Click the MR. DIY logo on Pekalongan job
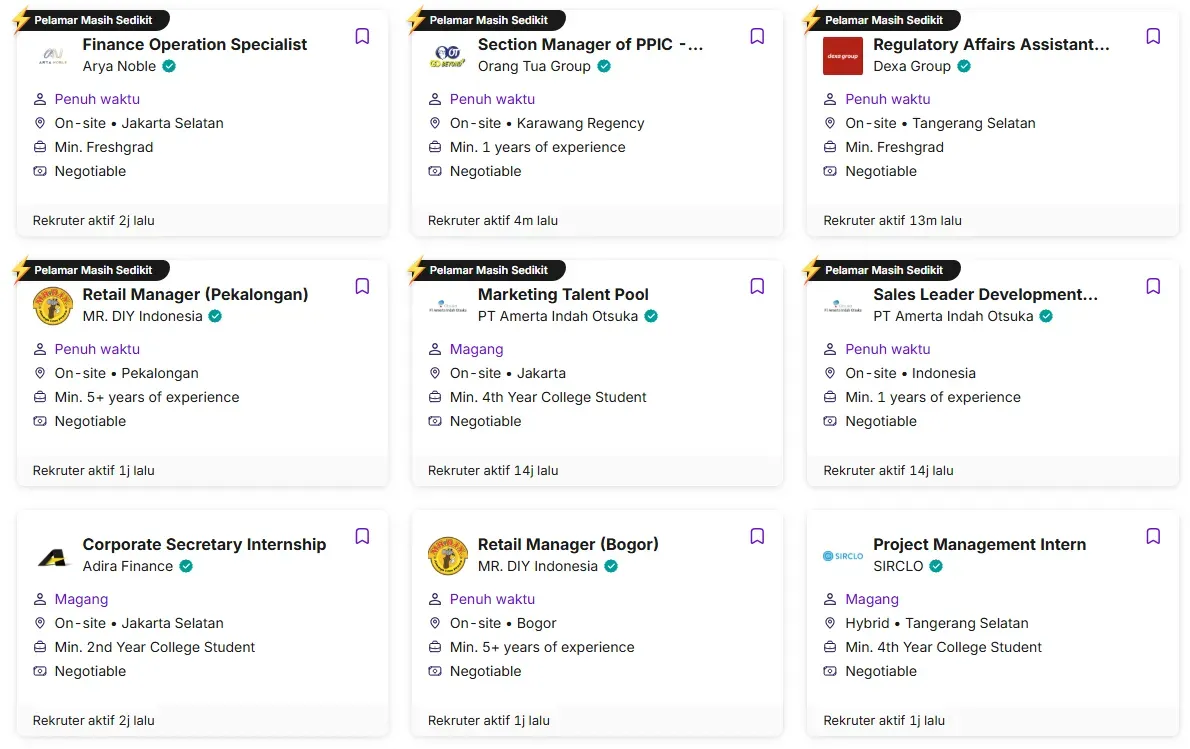 point(52,306)
